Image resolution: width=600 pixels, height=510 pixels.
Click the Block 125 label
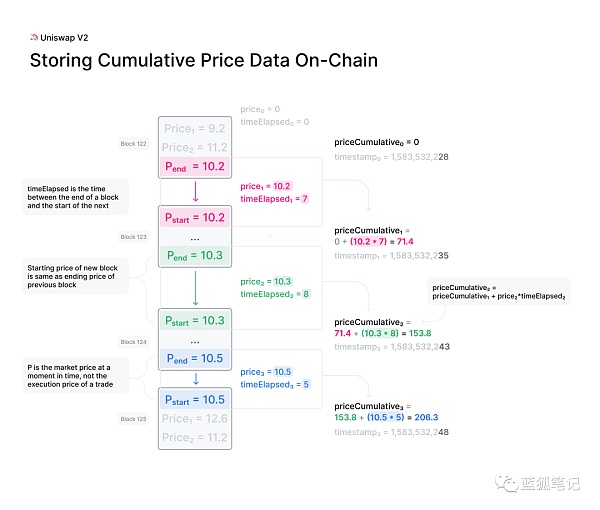pos(134,419)
